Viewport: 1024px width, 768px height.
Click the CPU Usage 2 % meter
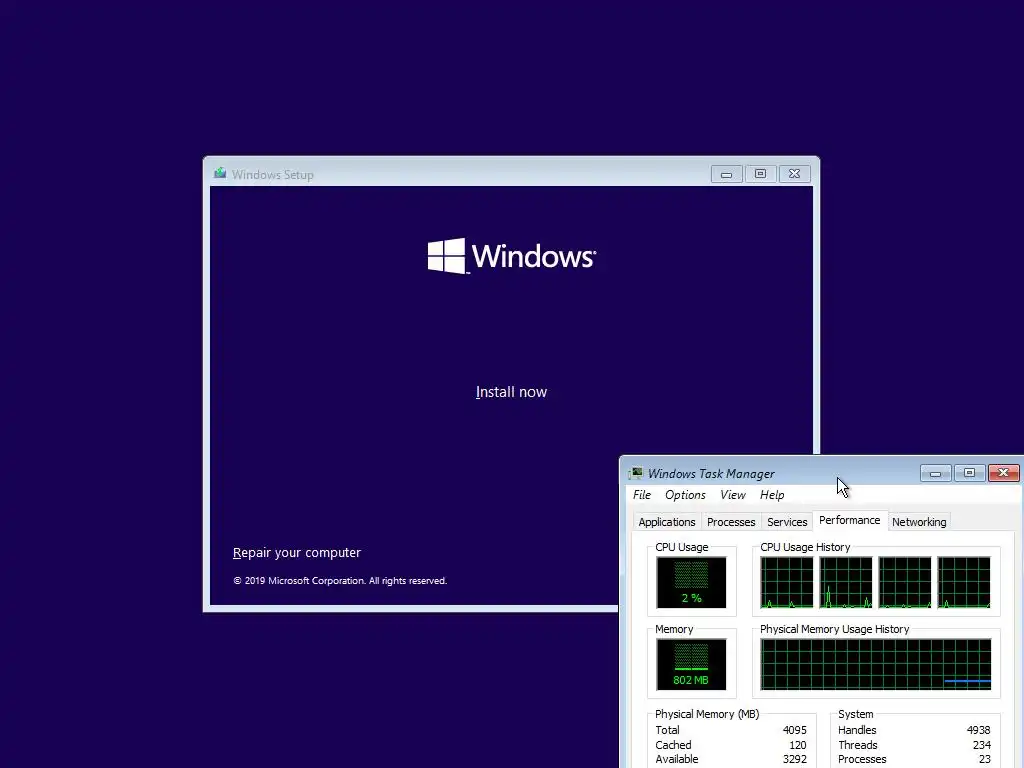[691, 583]
